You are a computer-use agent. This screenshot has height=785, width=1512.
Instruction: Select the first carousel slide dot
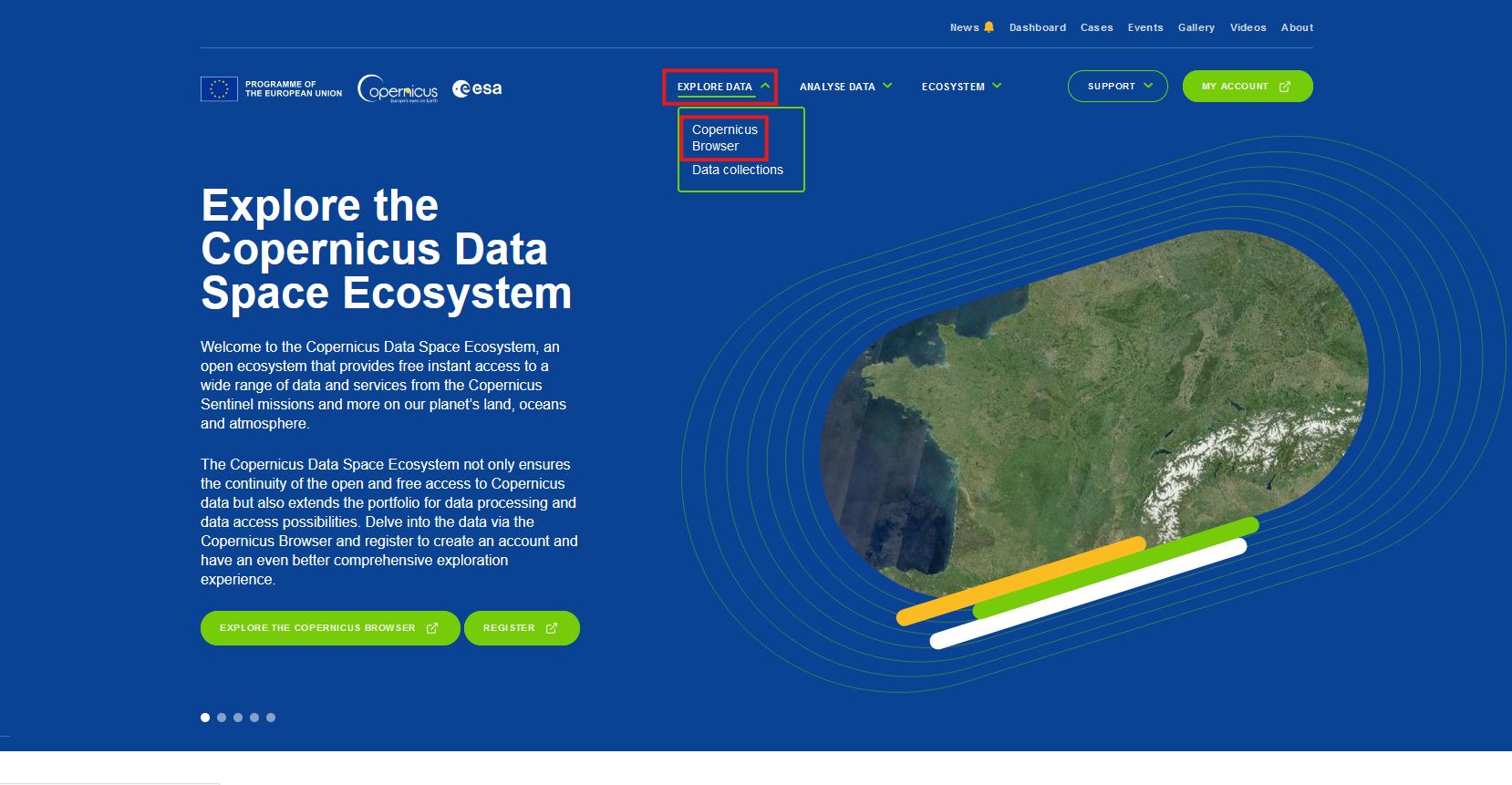pyautogui.click(x=205, y=718)
